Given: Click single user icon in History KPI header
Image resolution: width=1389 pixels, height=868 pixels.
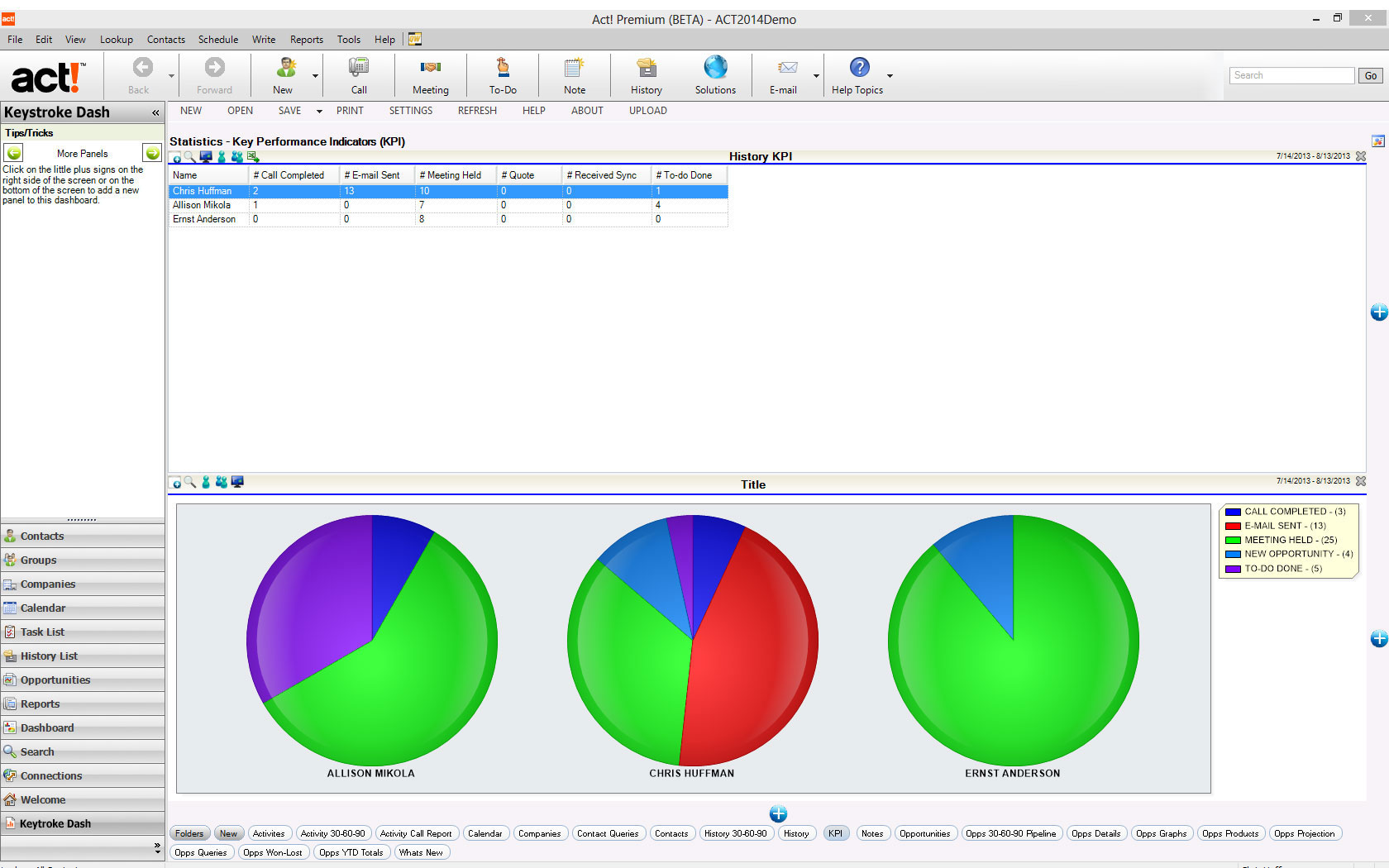Looking at the screenshot, I should point(222,156).
